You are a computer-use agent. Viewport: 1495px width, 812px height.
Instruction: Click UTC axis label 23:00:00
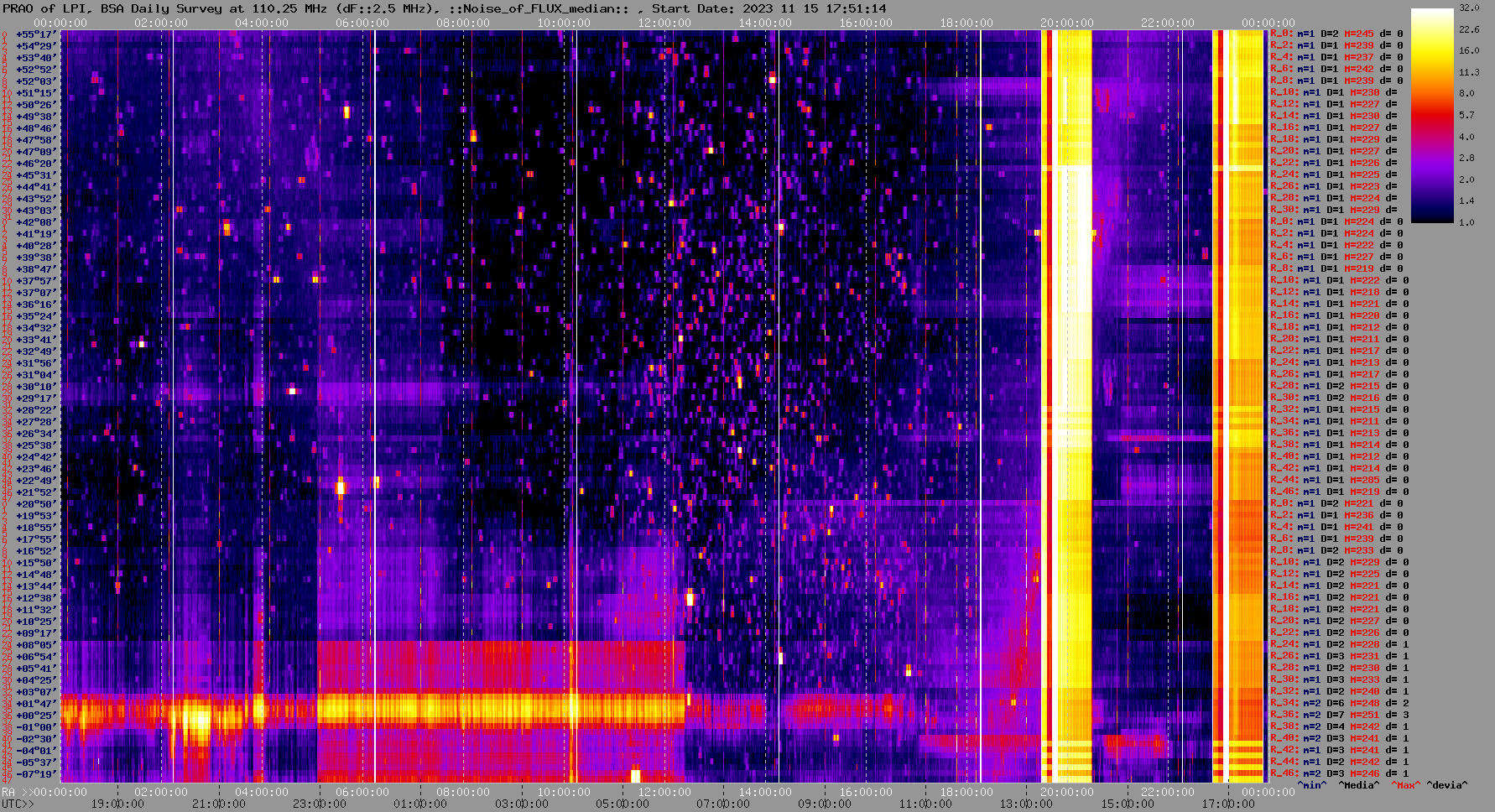[x=320, y=804]
